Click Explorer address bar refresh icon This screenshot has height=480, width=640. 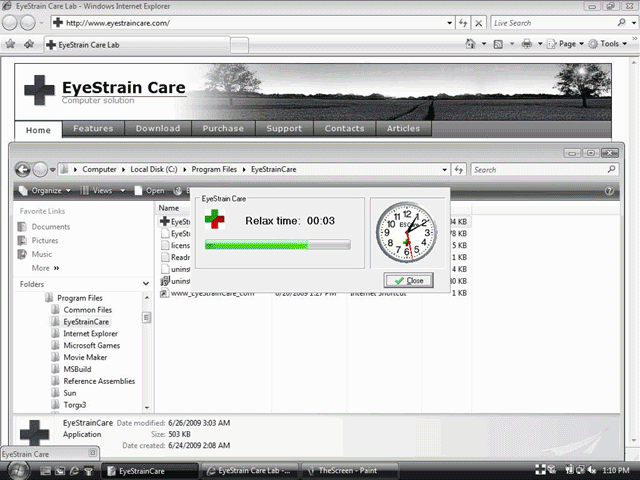(459, 169)
